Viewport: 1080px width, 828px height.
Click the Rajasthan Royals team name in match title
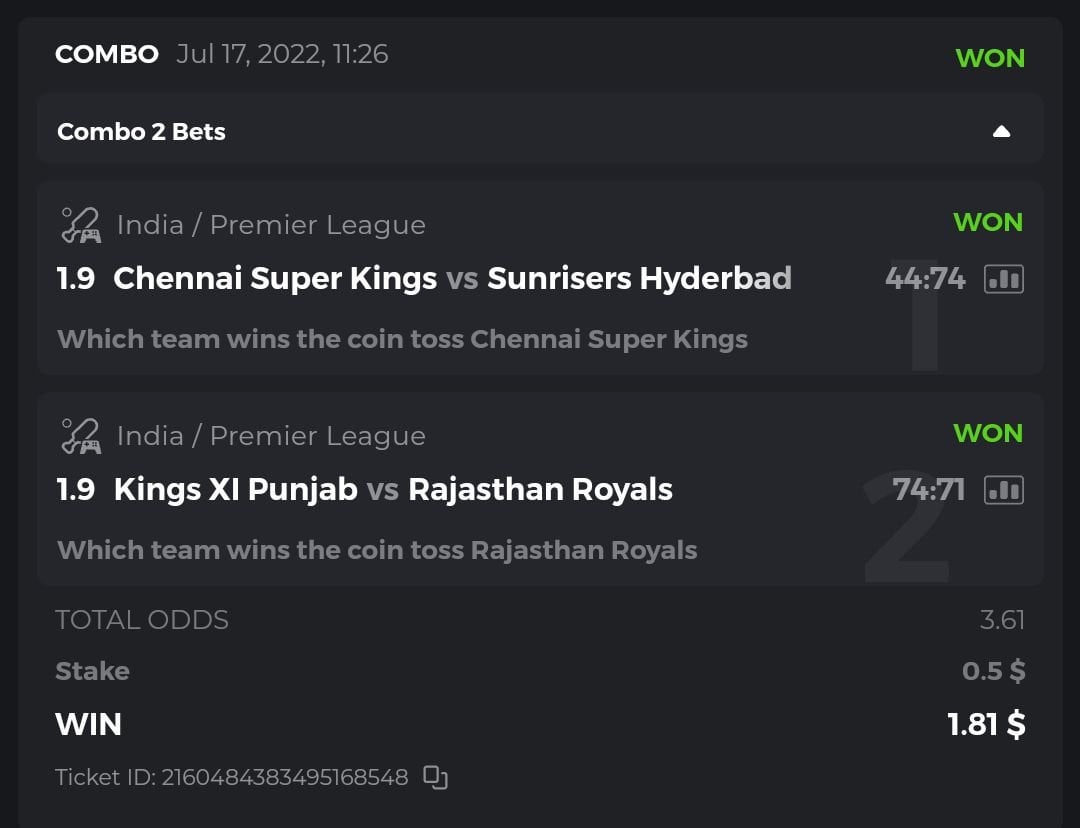click(x=540, y=489)
